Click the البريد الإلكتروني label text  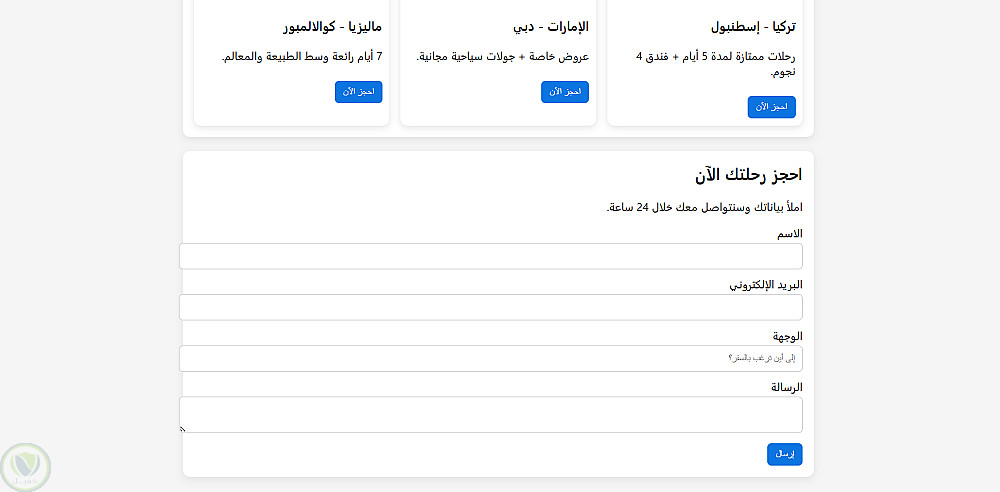coord(766,285)
